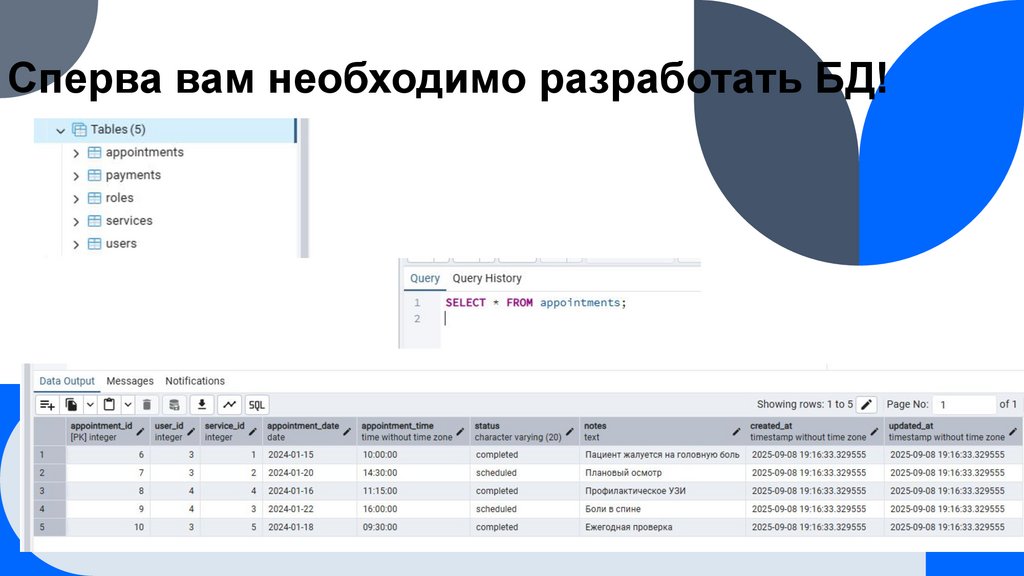1024x576 pixels.
Task: Select row number 1 header
Action: point(50,455)
